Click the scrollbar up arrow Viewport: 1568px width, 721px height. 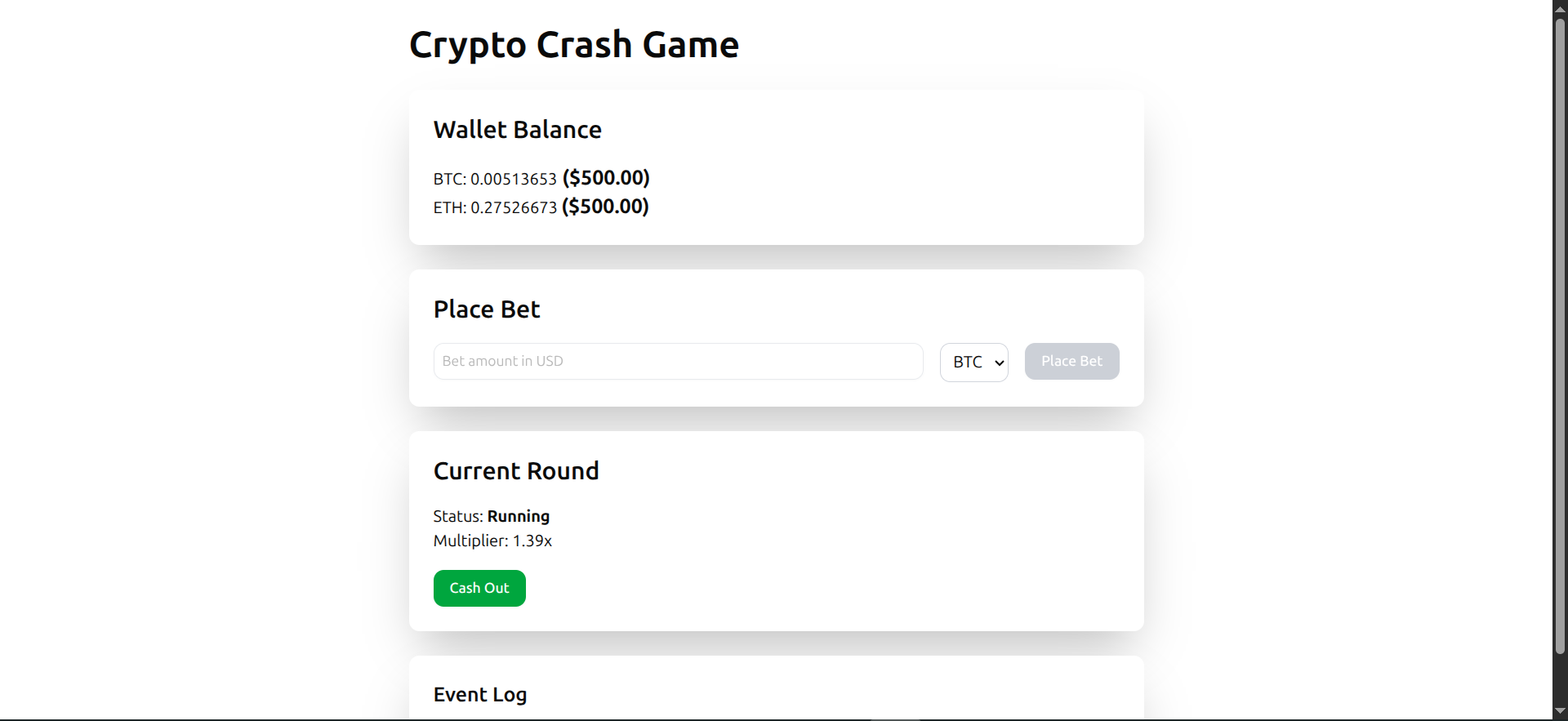click(1560, 8)
